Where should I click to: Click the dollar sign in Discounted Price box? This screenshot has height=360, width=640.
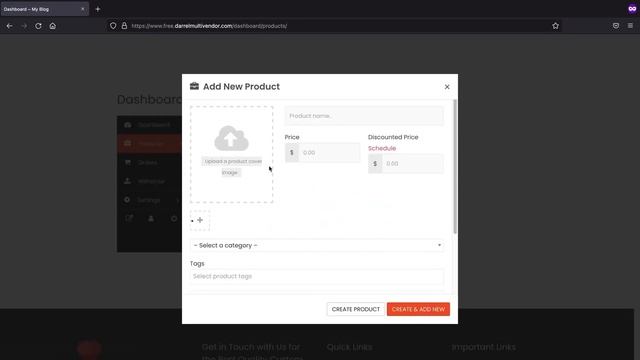coord(375,164)
